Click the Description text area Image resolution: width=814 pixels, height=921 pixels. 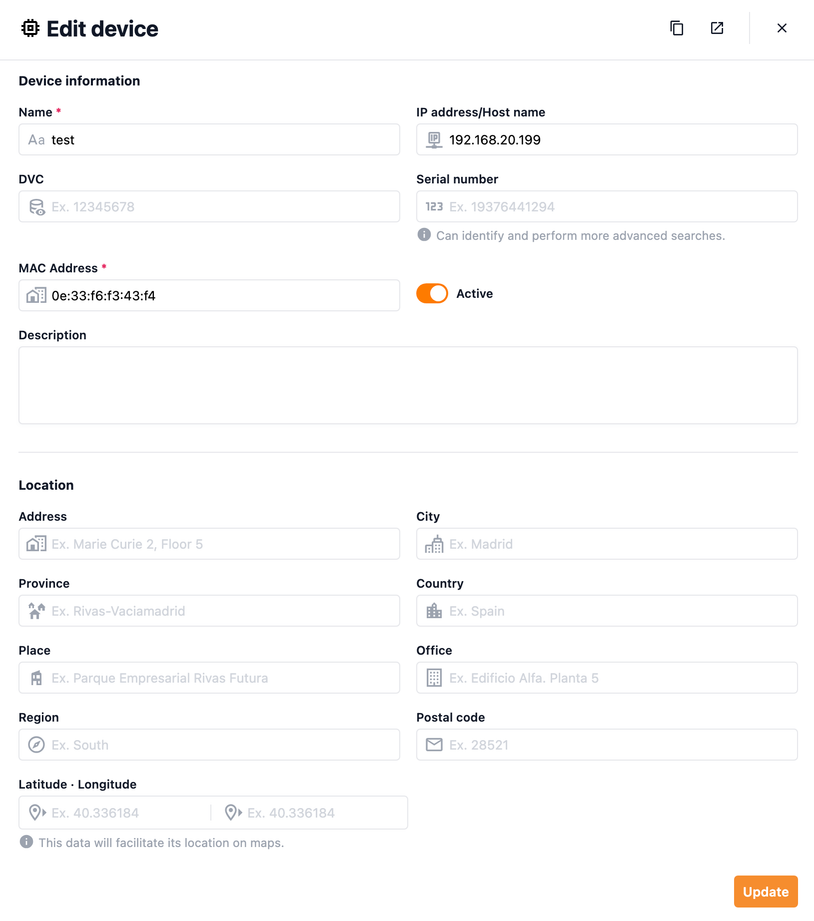coord(408,385)
